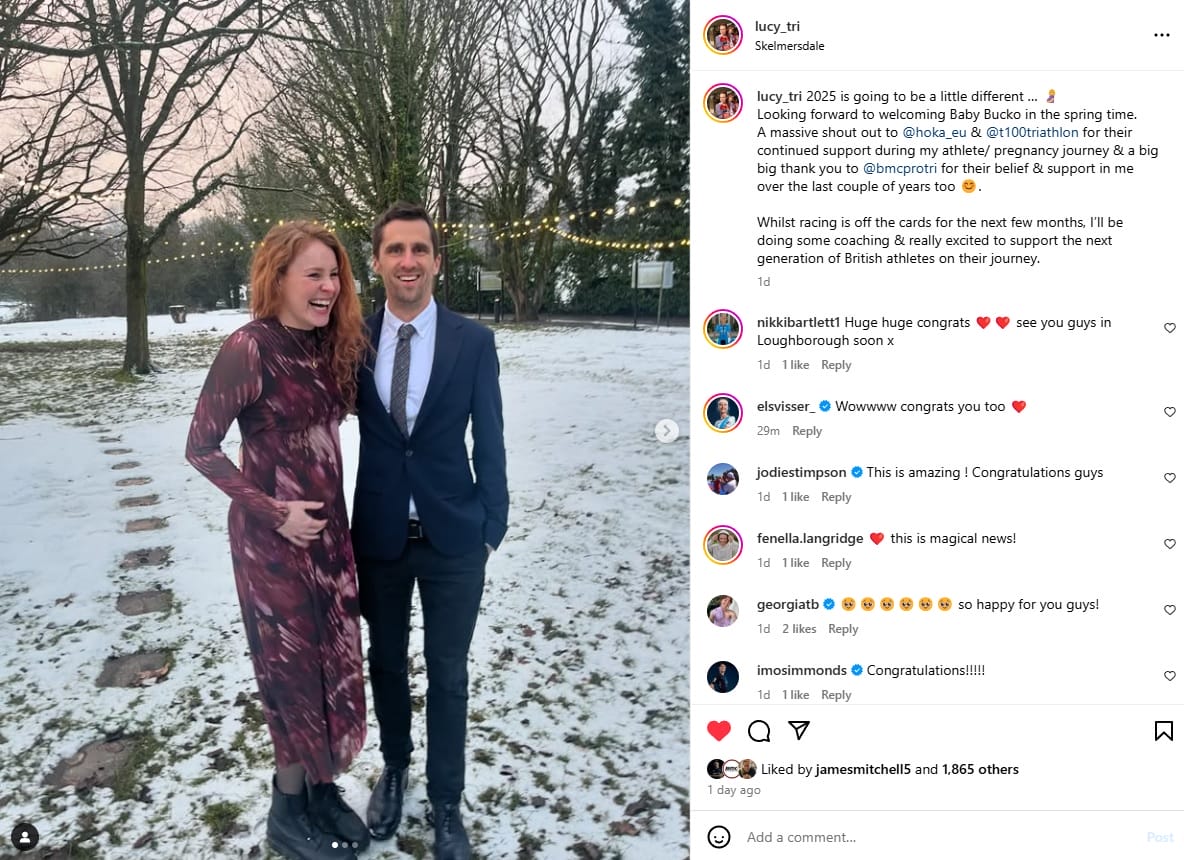Open emoji picker in comment box
The width and height of the screenshot is (1184, 860).
click(x=718, y=837)
